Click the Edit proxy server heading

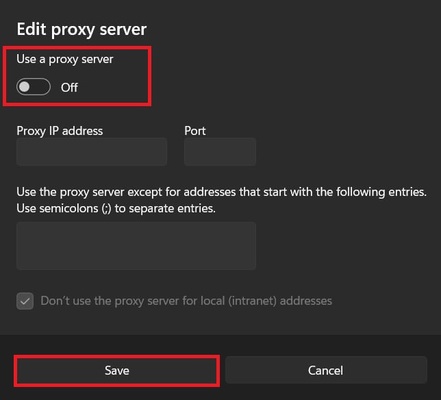click(82, 29)
